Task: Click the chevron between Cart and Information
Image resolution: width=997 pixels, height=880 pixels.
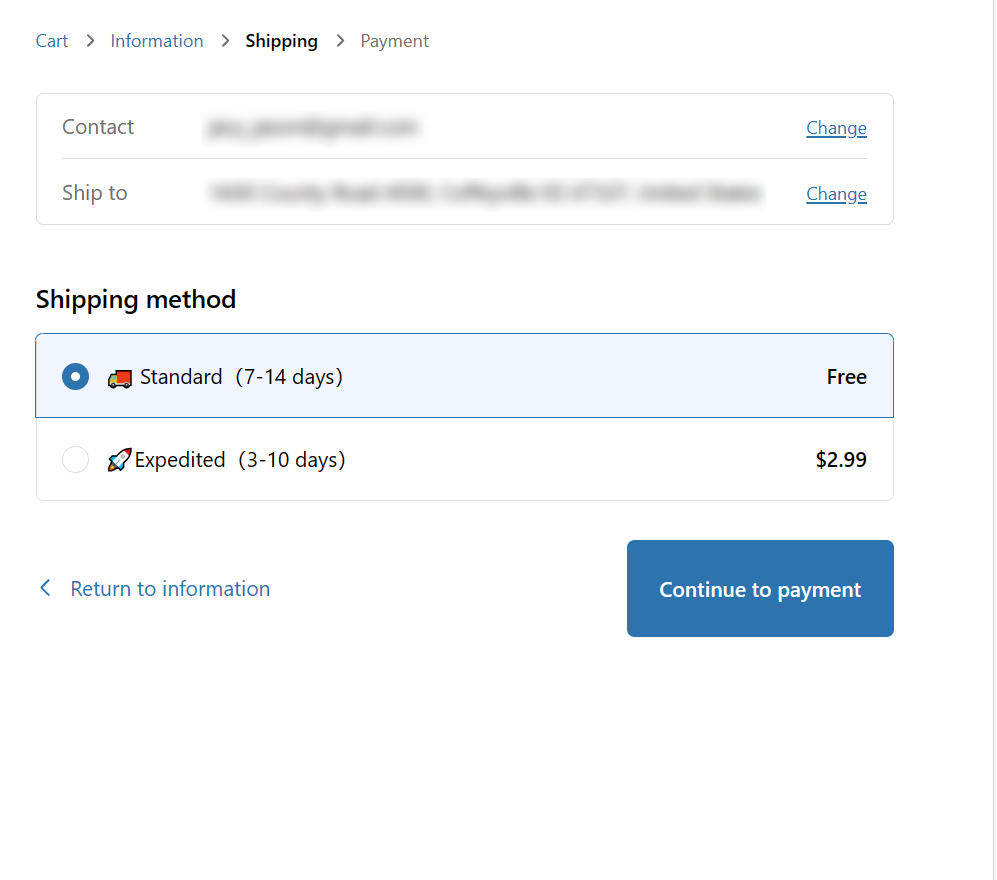Action: [90, 41]
